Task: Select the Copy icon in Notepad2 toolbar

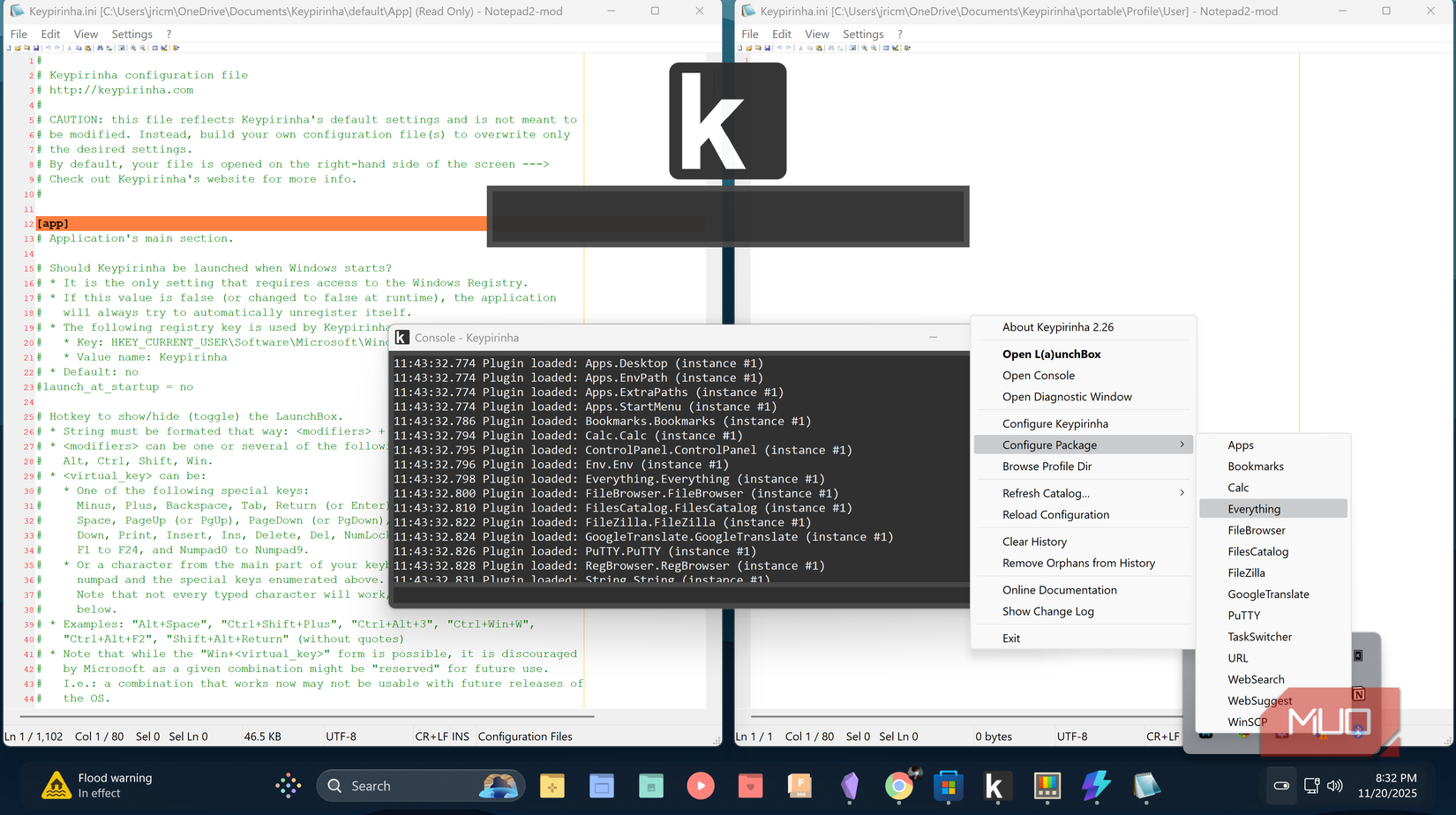Action: point(79,49)
